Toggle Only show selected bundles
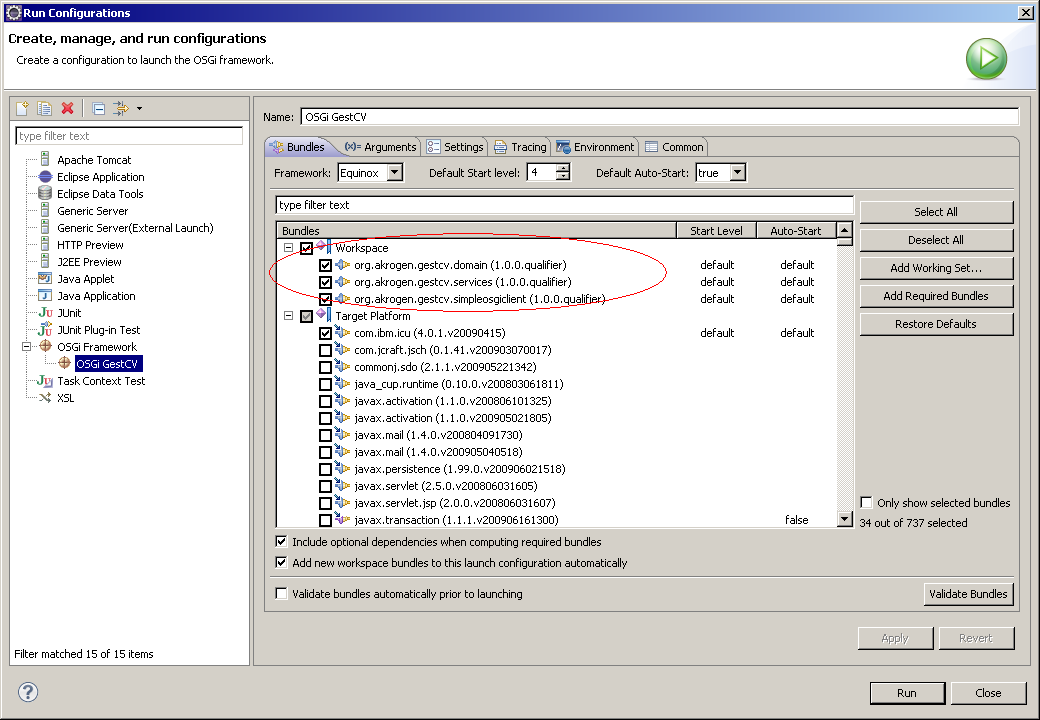The image size is (1040, 720). coord(867,503)
